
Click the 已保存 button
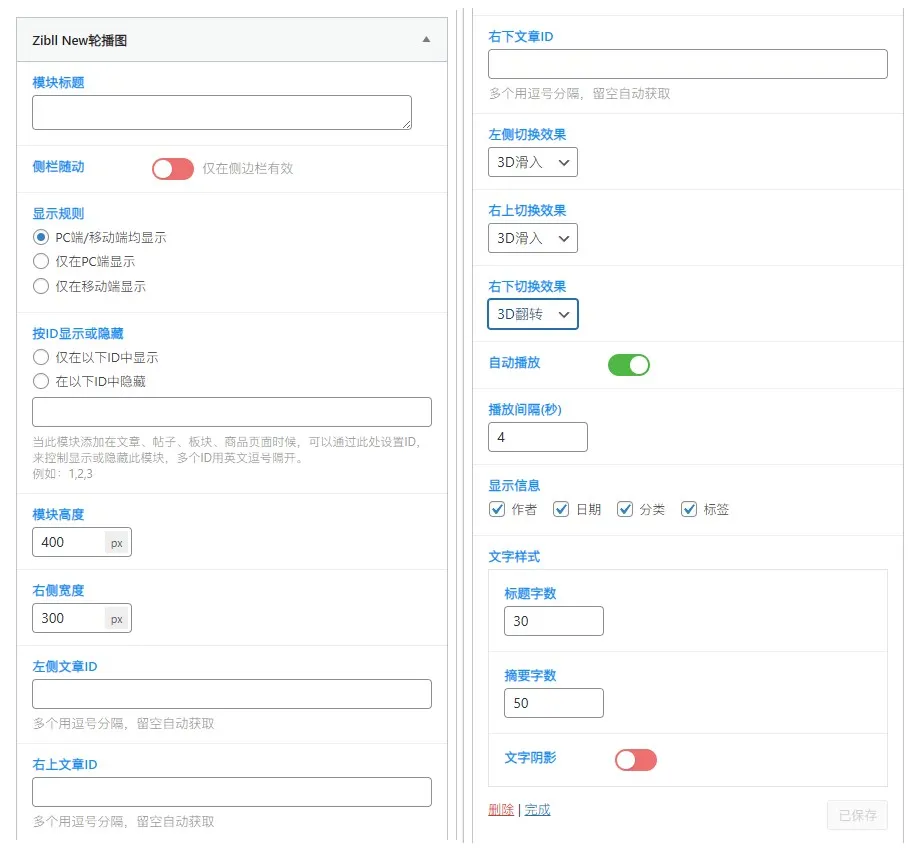click(856, 815)
